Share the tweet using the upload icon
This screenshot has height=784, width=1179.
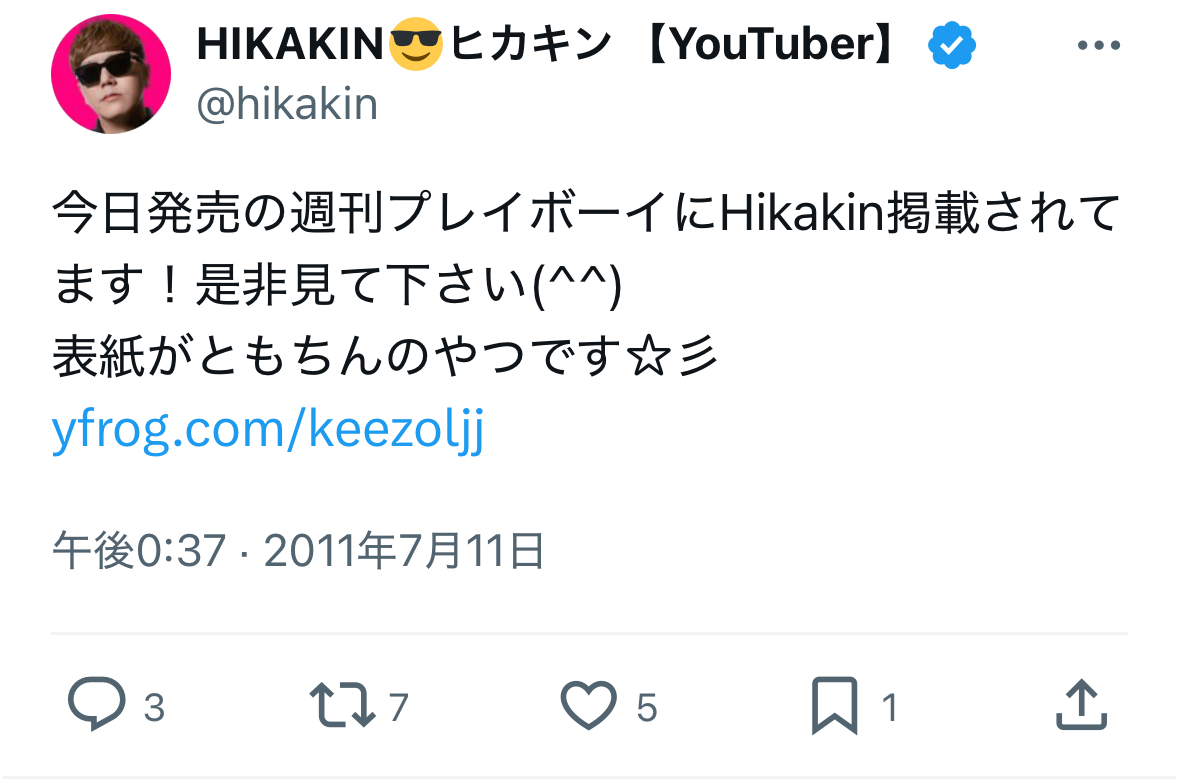coord(1082,705)
